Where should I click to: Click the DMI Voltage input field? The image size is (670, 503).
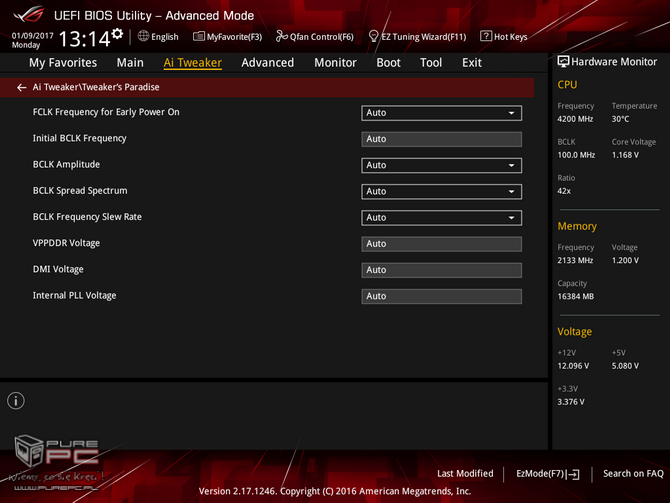pos(441,270)
